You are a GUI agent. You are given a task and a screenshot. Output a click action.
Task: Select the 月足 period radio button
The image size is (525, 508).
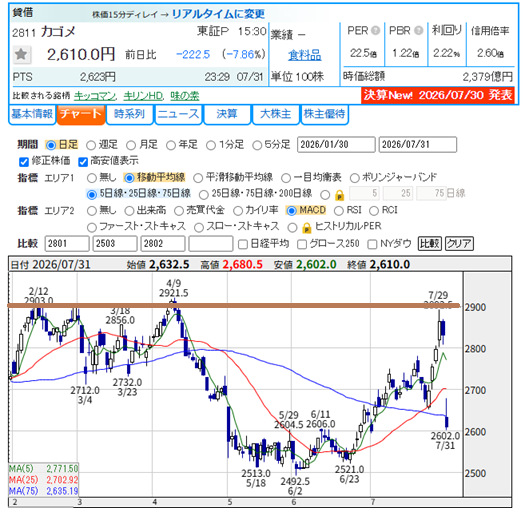tap(131, 145)
